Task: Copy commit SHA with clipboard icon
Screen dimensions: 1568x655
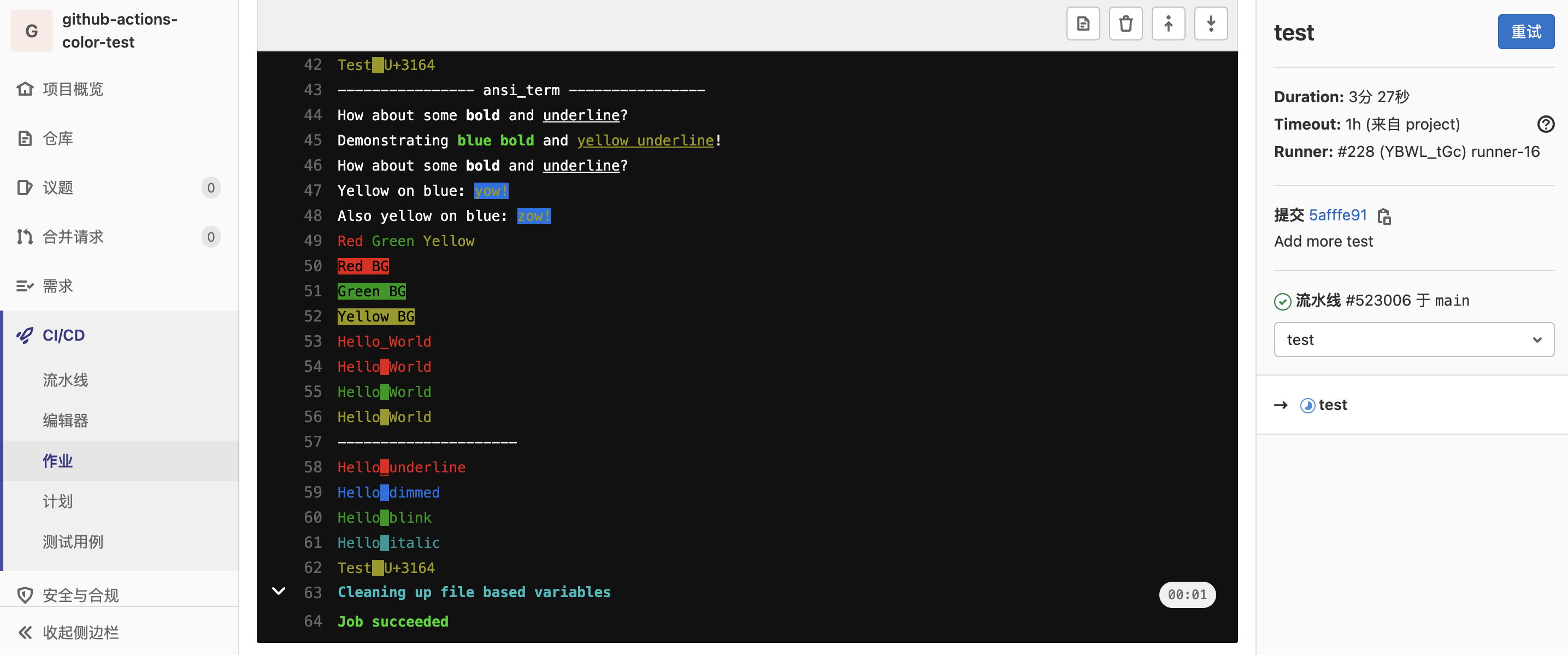Action: coord(1385,217)
